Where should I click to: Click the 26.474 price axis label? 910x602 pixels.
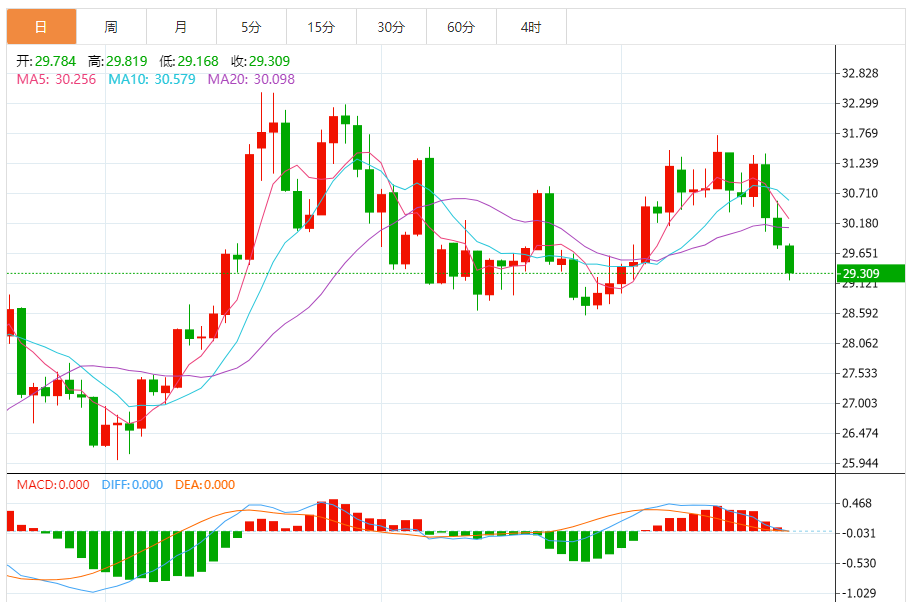coord(860,433)
